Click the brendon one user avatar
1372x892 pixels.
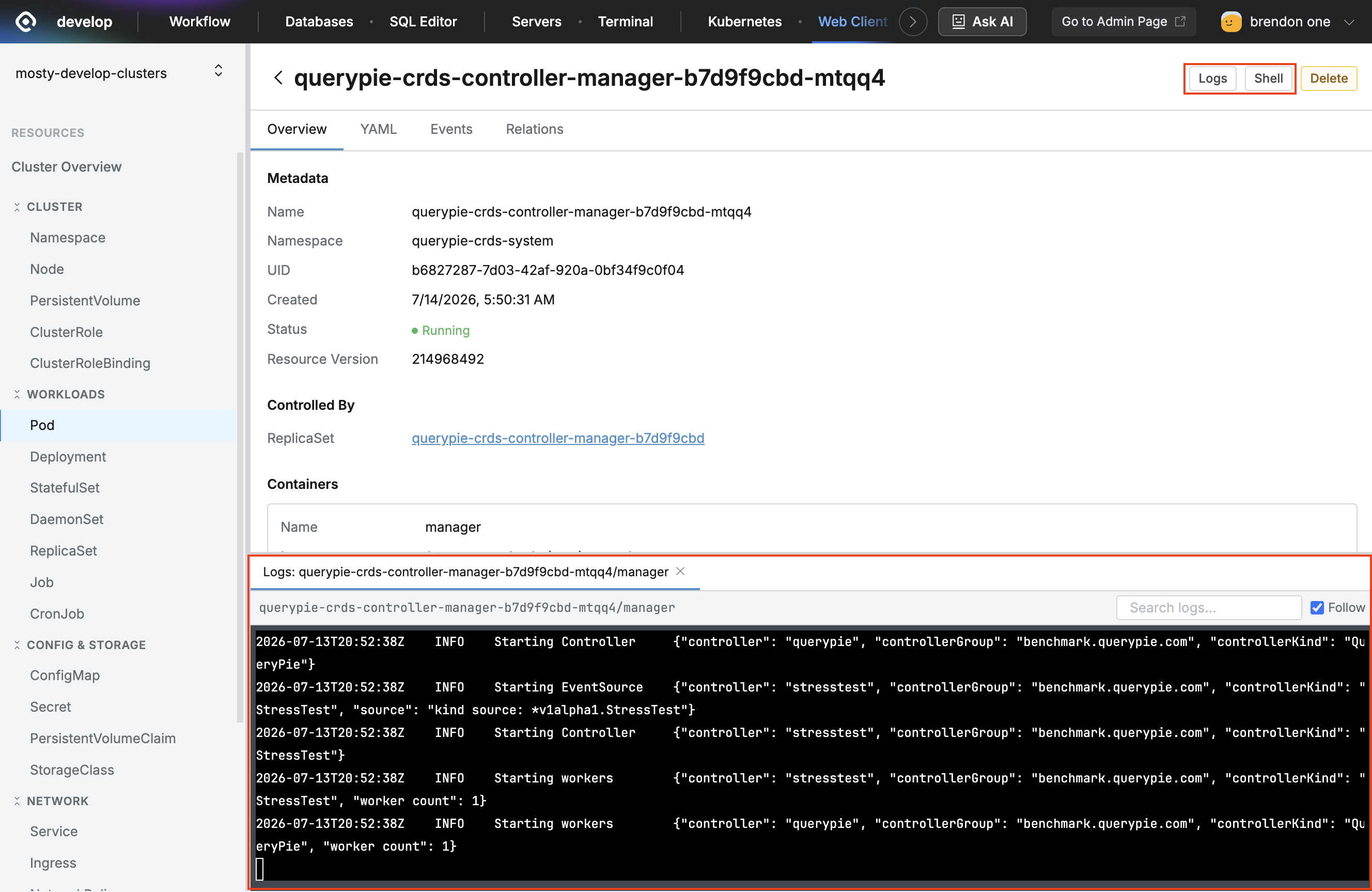click(1231, 21)
